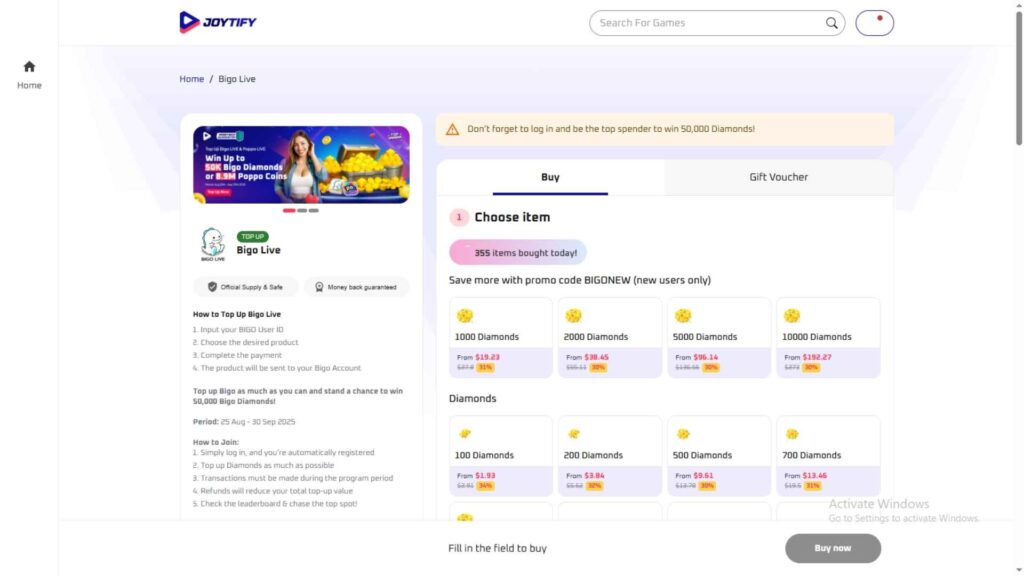Click the search magnifier icon

coord(831,23)
